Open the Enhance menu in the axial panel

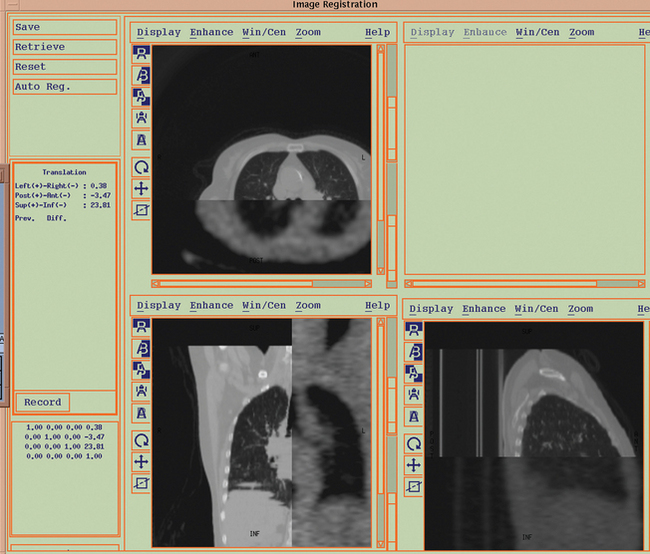[212, 32]
